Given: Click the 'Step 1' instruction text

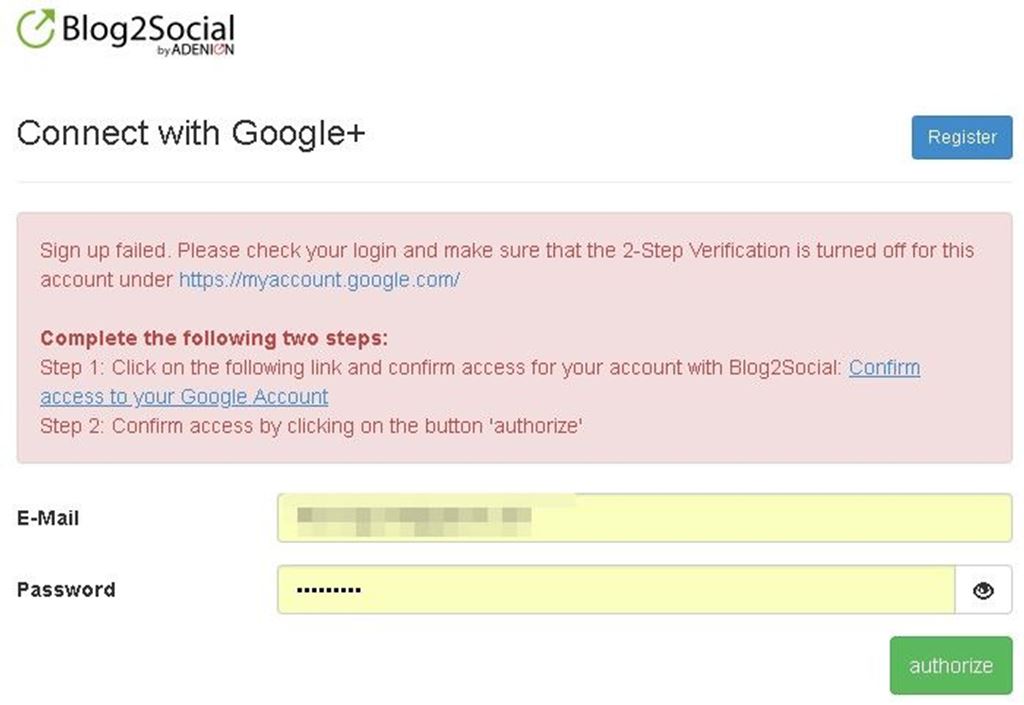Looking at the screenshot, I should pos(440,368).
